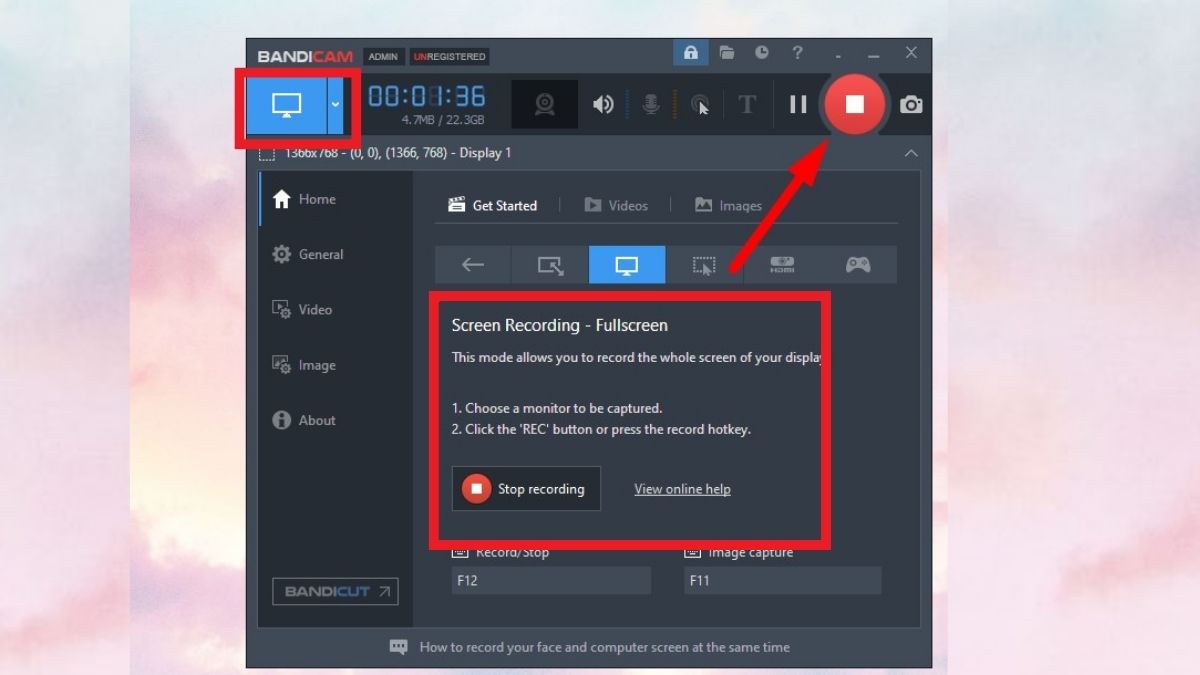The image size is (1200, 675).
Task: Select the fullscreen monitor mode tab
Action: (627, 265)
